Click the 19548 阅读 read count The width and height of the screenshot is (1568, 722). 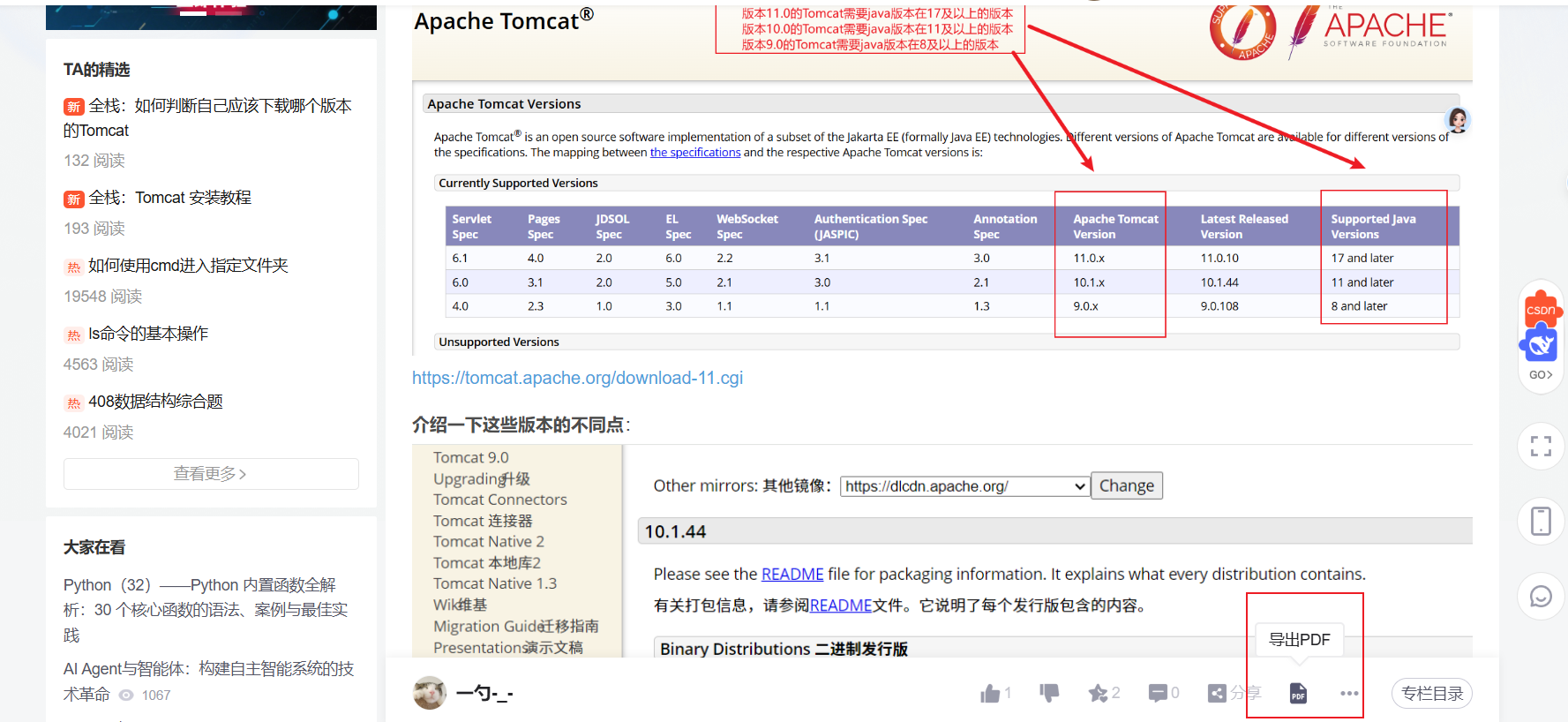tap(102, 297)
